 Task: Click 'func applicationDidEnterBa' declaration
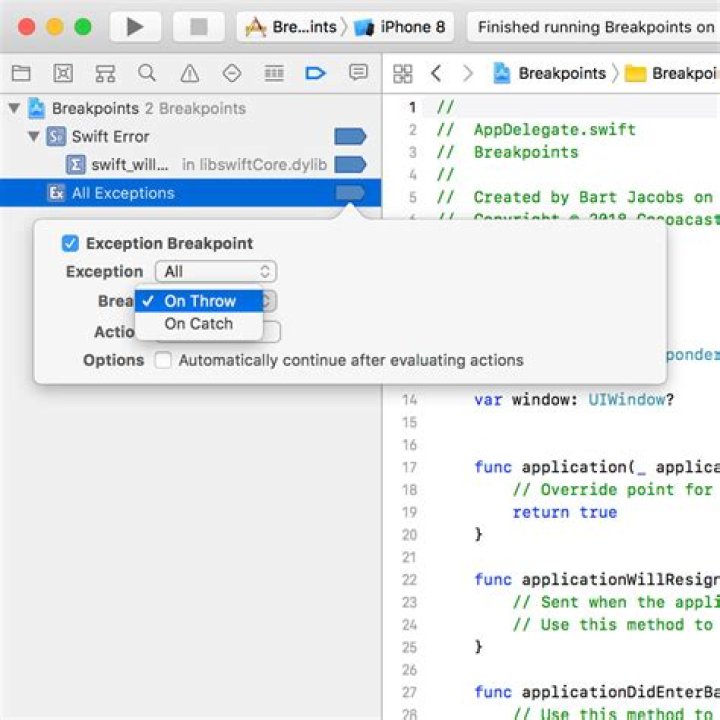[x=597, y=692]
